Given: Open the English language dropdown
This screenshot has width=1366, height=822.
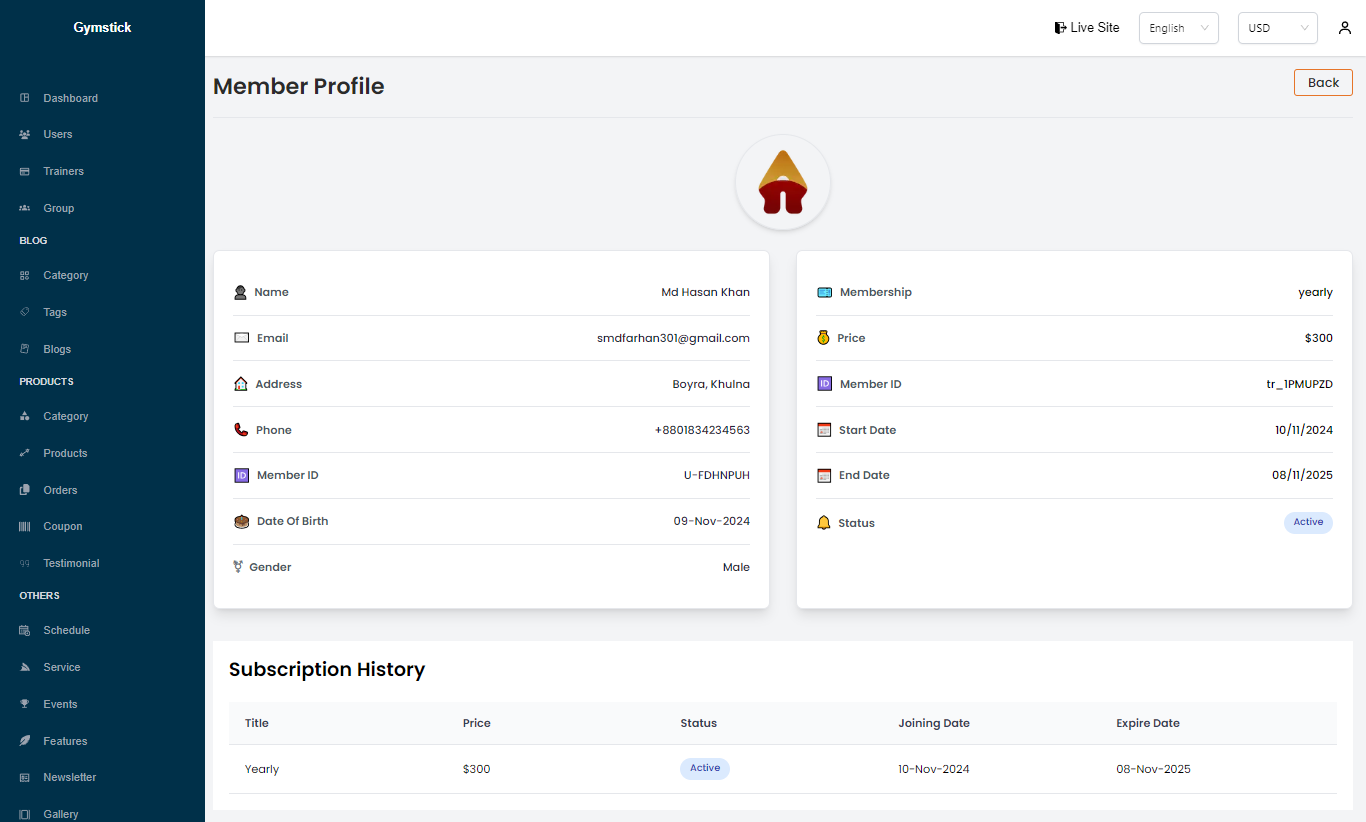Looking at the screenshot, I should pos(1178,28).
